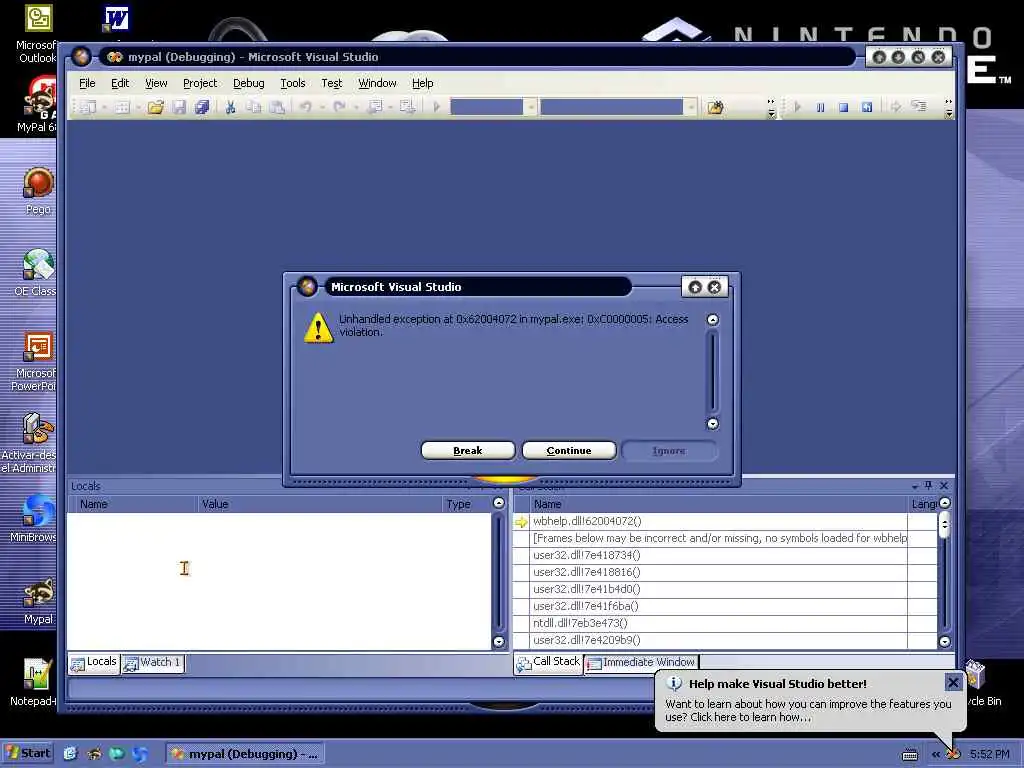
Task: Toggle auto-hide pin on Call Stack panel
Action: point(929,485)
